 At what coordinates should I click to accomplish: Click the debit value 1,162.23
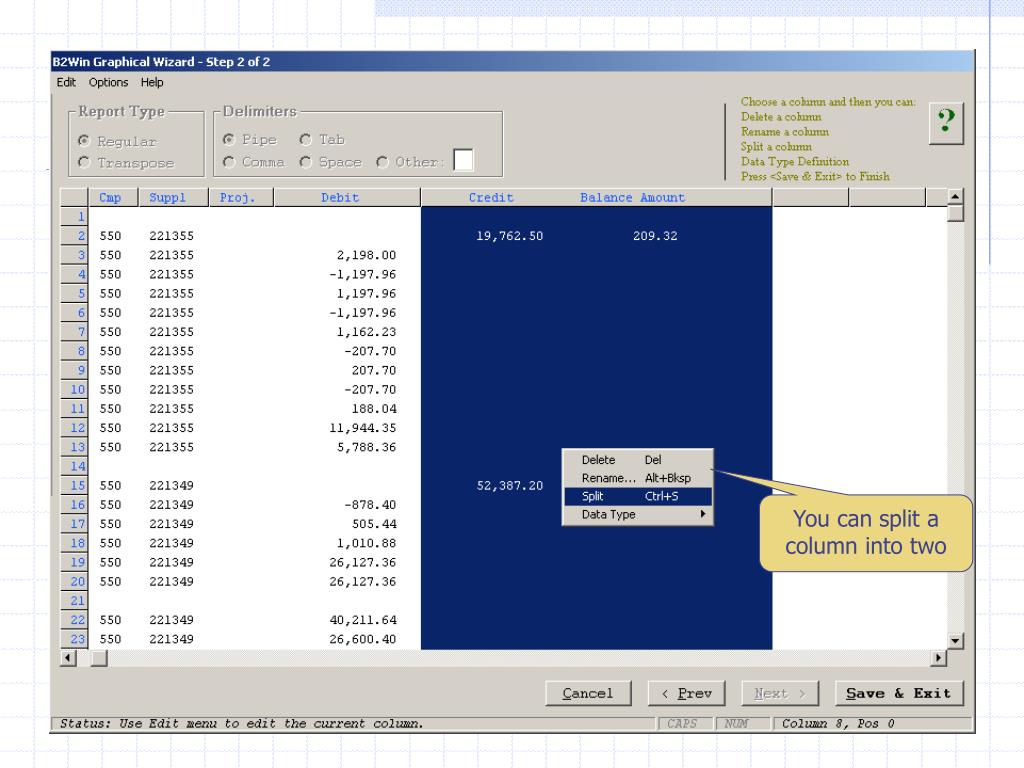(x=366, y=332)
